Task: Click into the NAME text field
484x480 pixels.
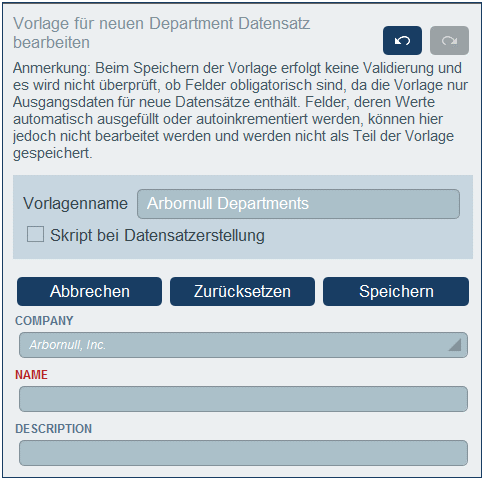Action: click(x=243, y=399)
